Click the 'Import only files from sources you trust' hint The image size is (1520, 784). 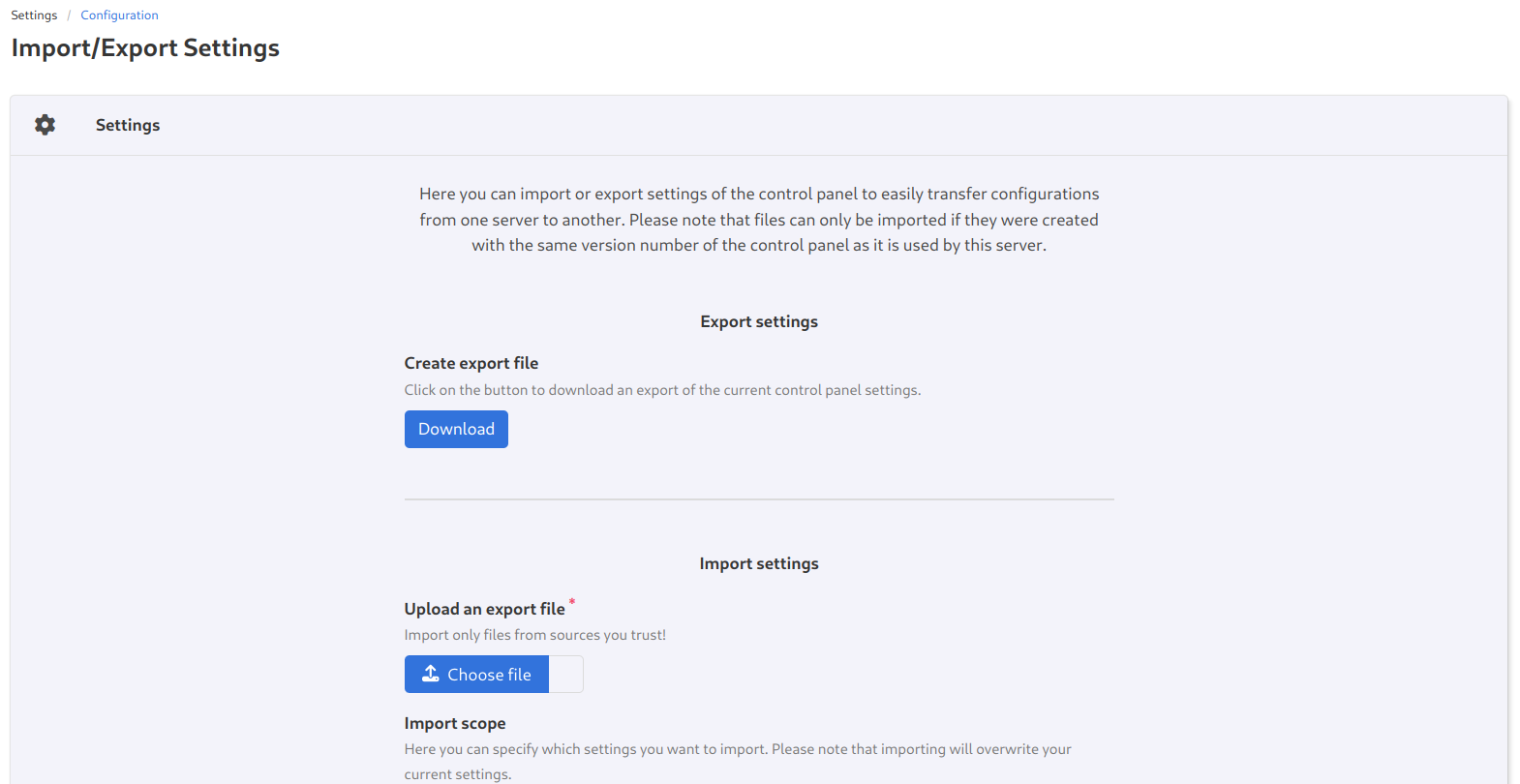pyautogui.click(x=535, y=635)
